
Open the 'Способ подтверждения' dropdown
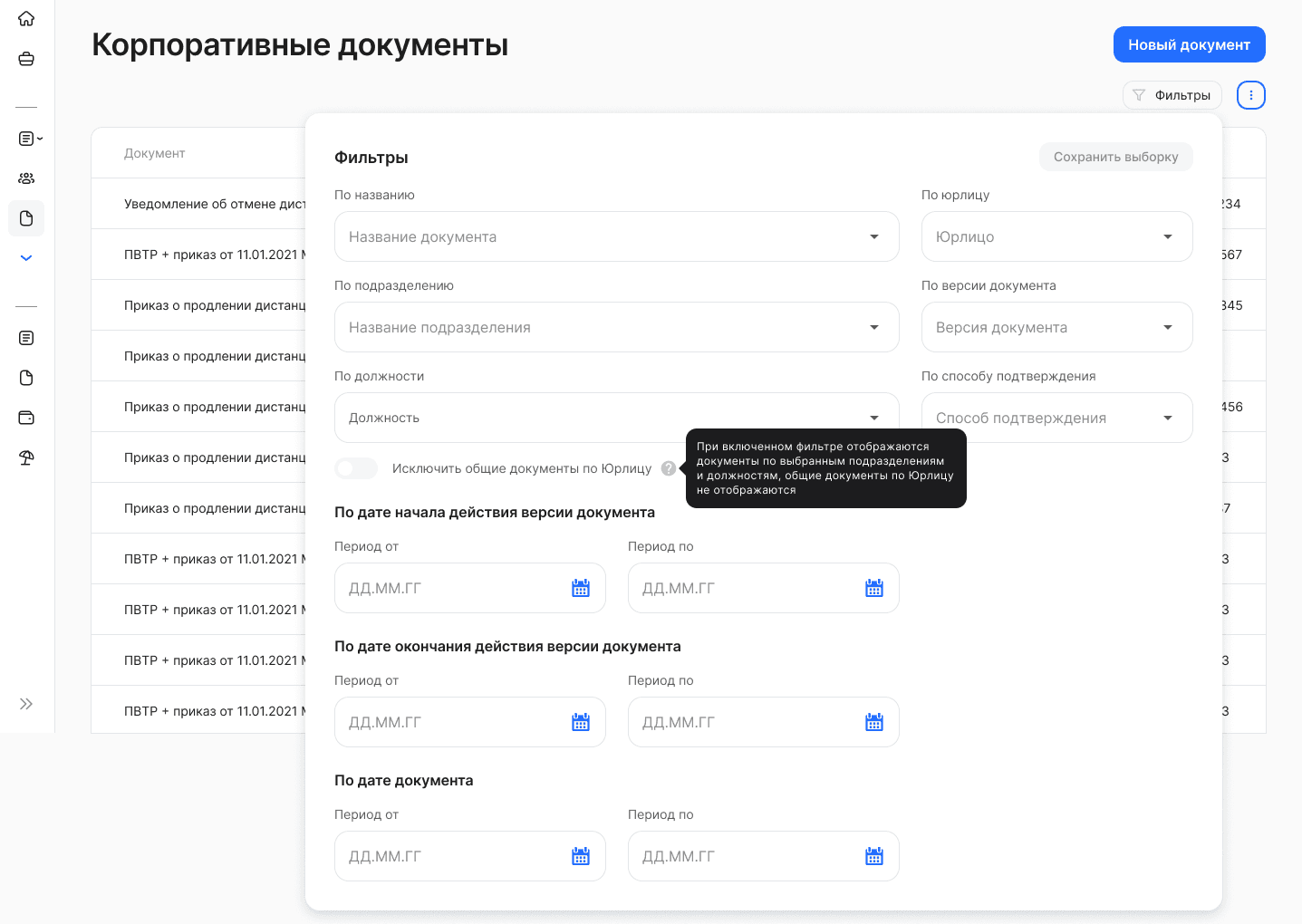pos(1056,418)
